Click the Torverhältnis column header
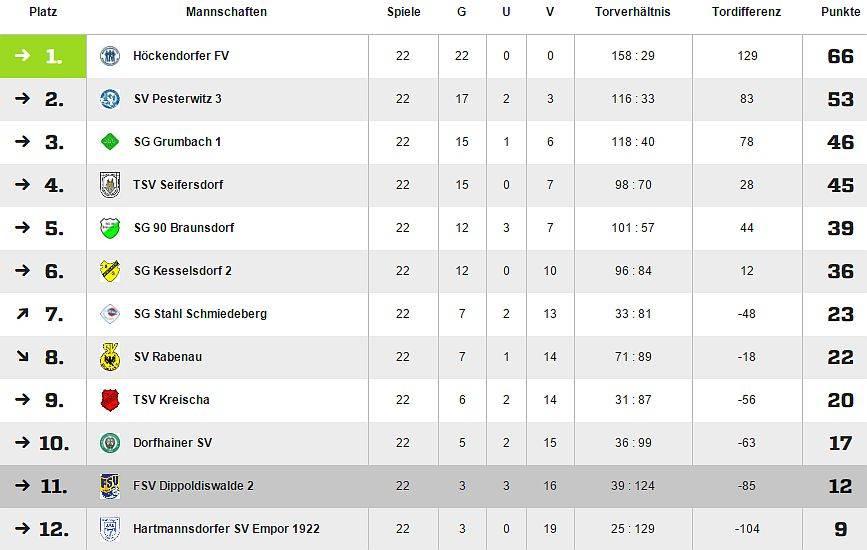Viewport: 867px width, 550px height. [x=632, y=12]
